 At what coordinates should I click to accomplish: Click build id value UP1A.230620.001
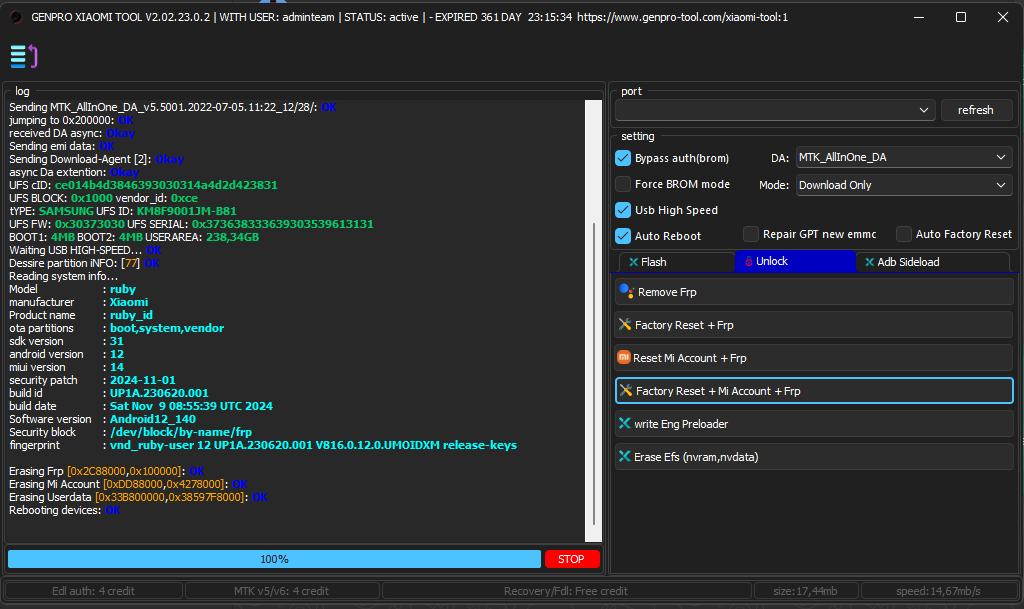[159, 393]
